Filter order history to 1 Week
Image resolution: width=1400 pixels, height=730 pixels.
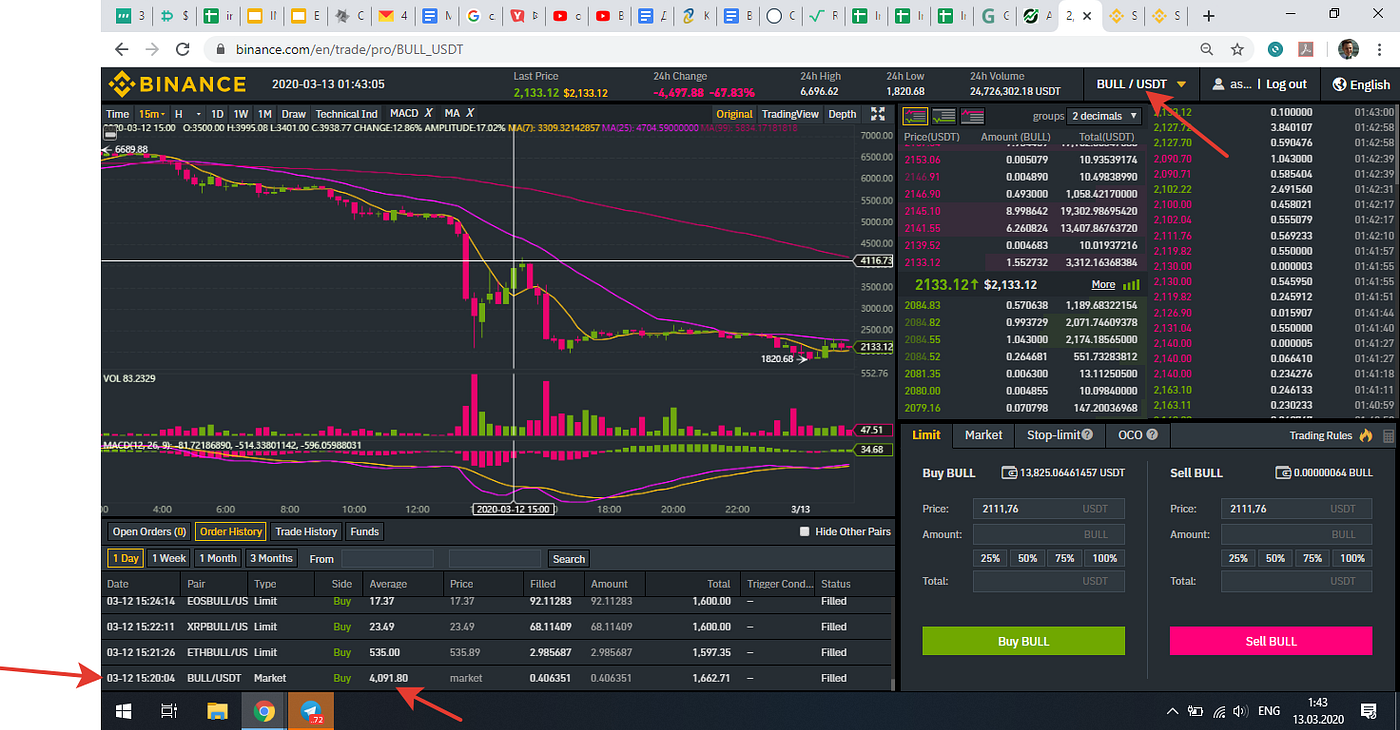[x=168, y=558]
